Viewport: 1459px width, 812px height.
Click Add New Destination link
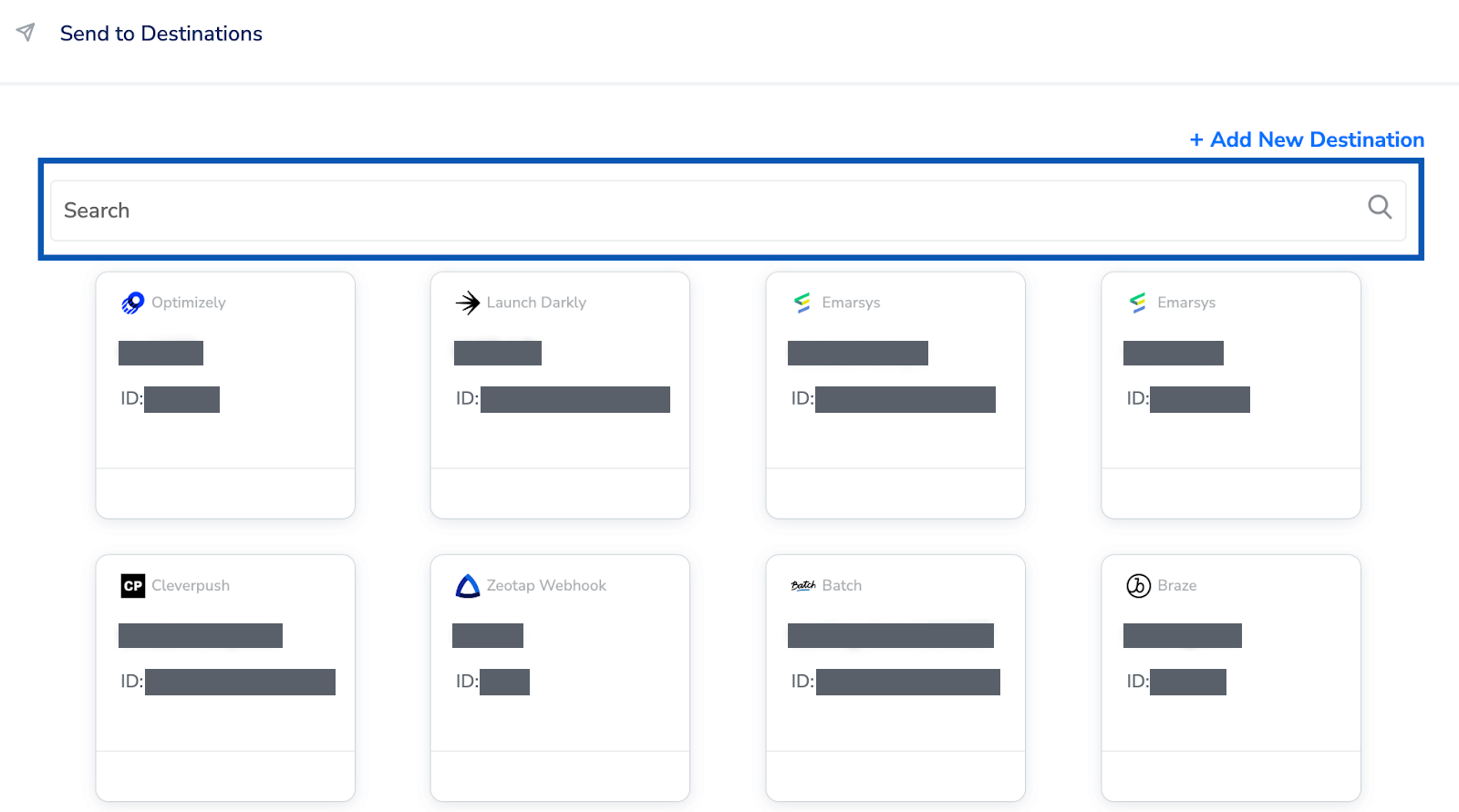[1307, 139]
